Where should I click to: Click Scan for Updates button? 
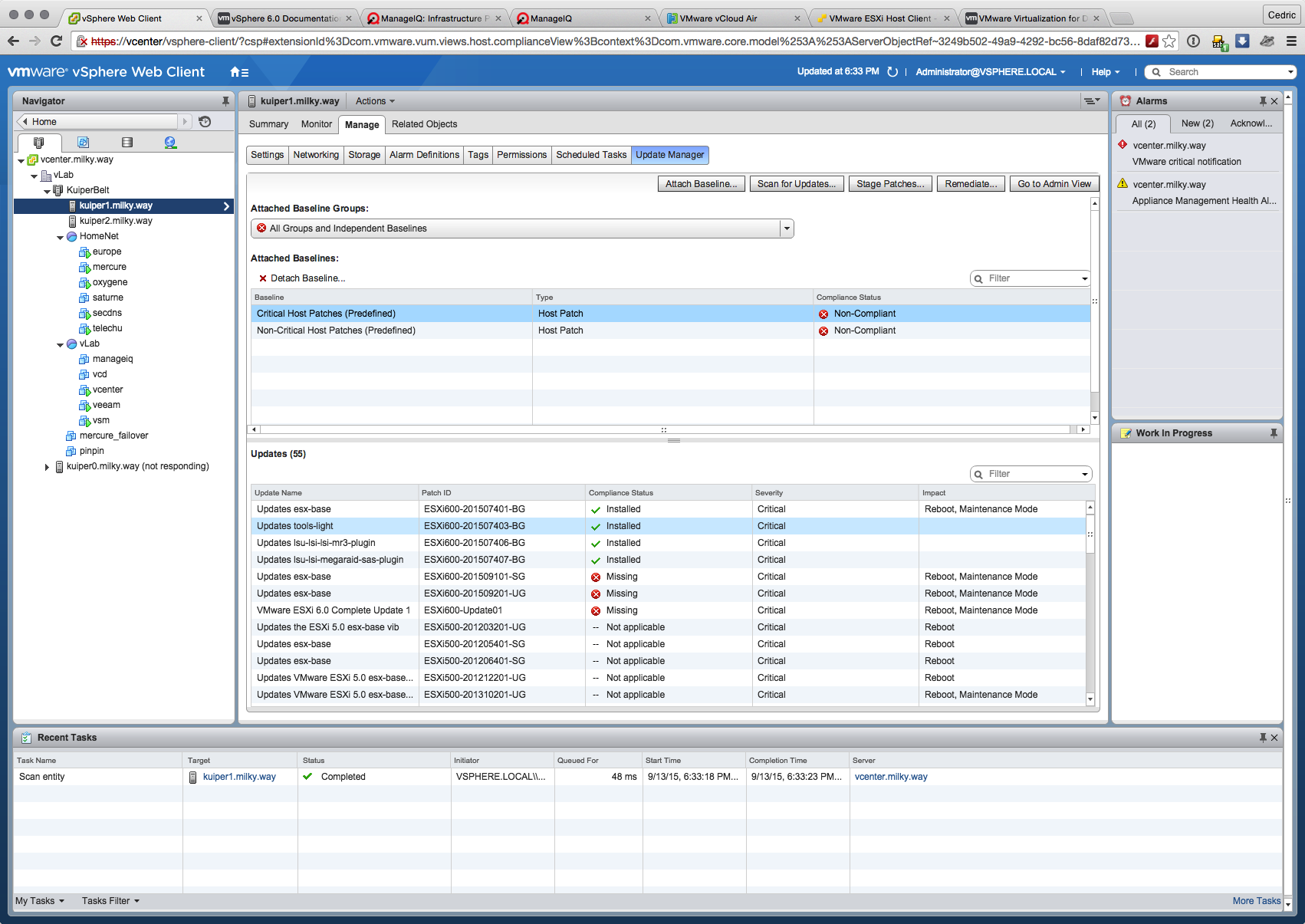point(796,184)
